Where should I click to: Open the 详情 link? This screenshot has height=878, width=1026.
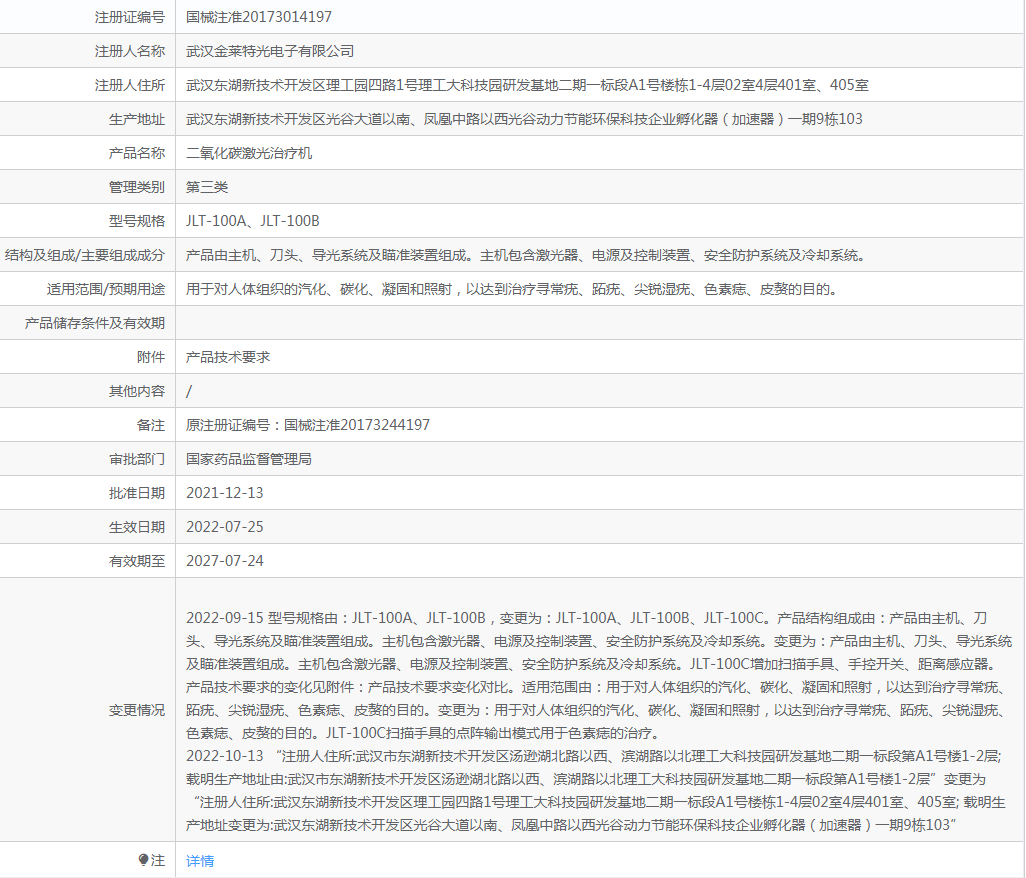pyautogui.click(x=200, y=861)
